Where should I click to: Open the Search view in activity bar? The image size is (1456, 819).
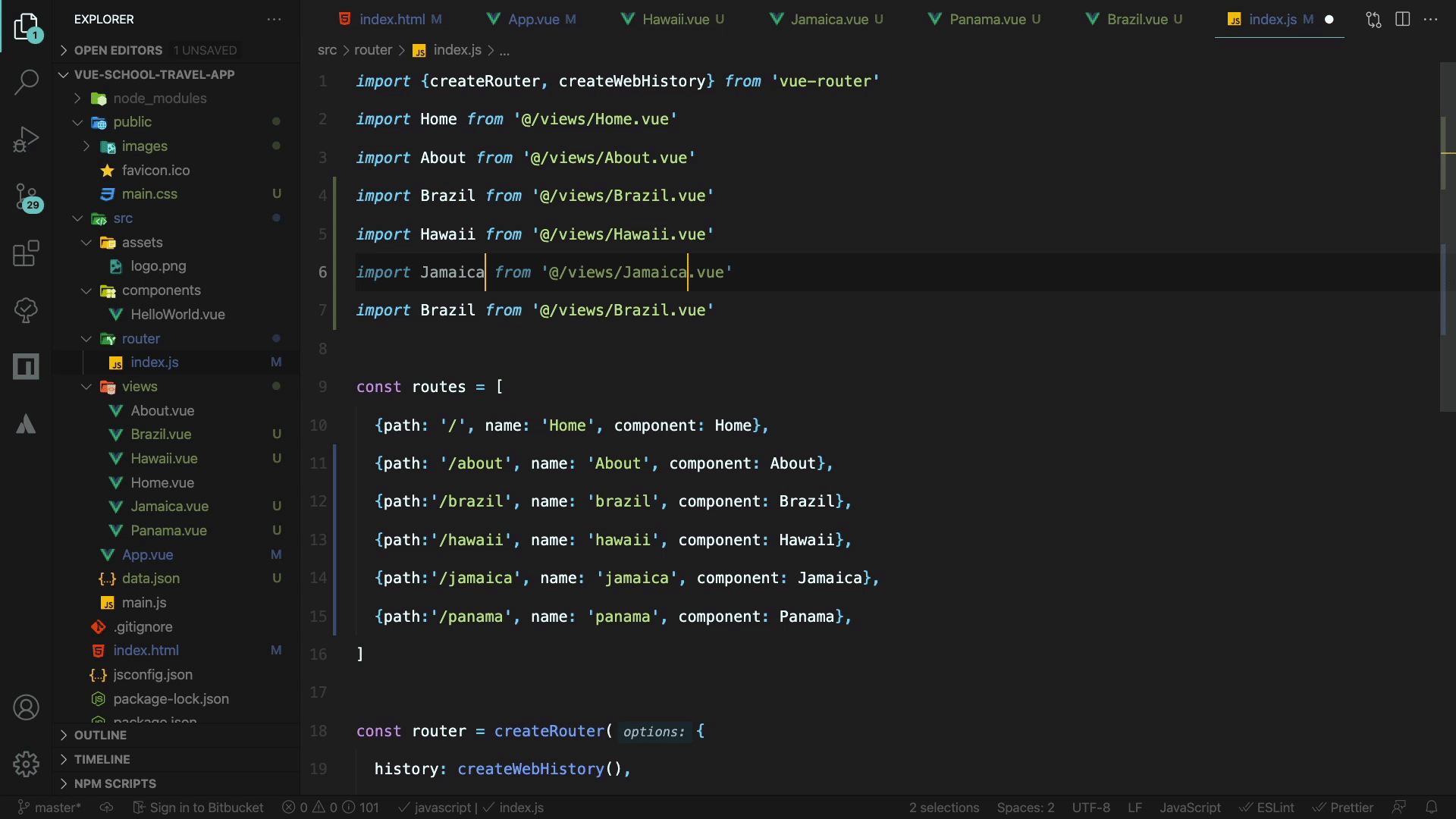point(26,82)
